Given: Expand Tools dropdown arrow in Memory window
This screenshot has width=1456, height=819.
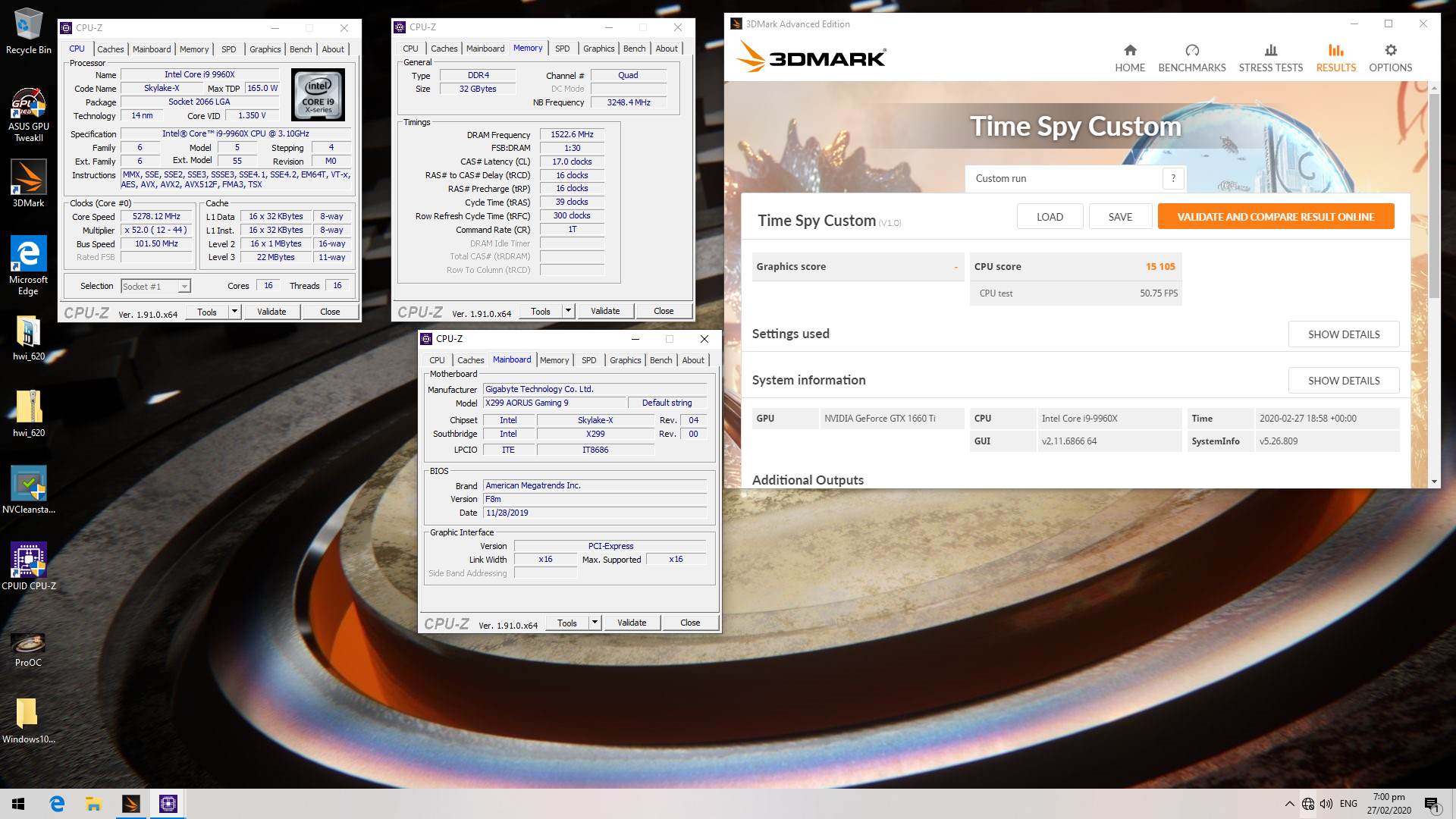Looking at the screenshot, I should [569, 311].
